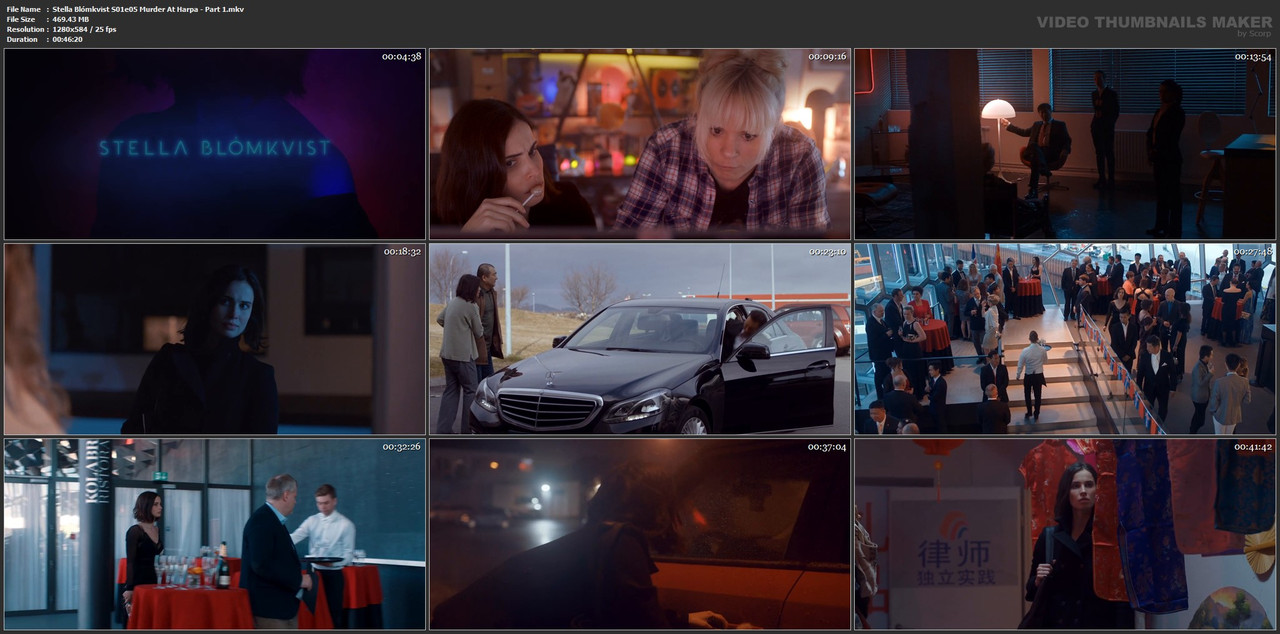This screenshot has width=1280, height=634.
Task: Select the Chinese sign thumbnail at 00:41:42
Action: pyautogui.click(x=1065, y=534)
